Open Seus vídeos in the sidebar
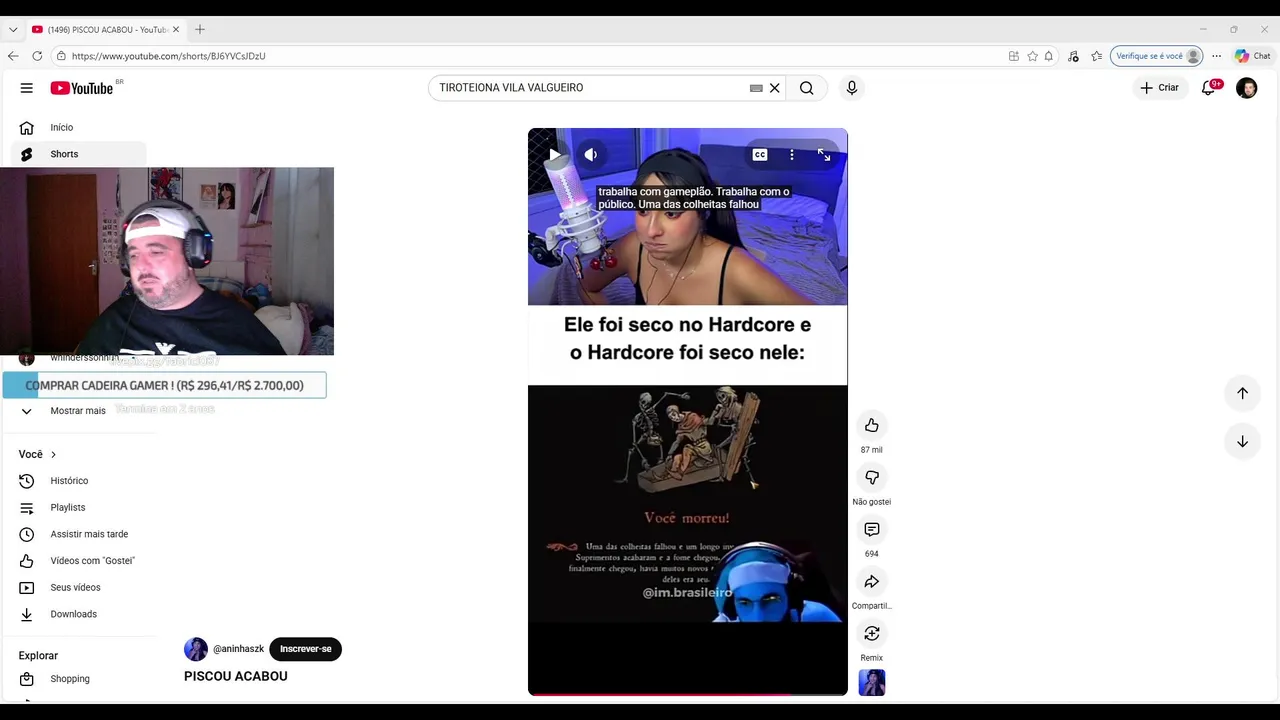This screenshot has width=1280, height=720. coord(78,588)
